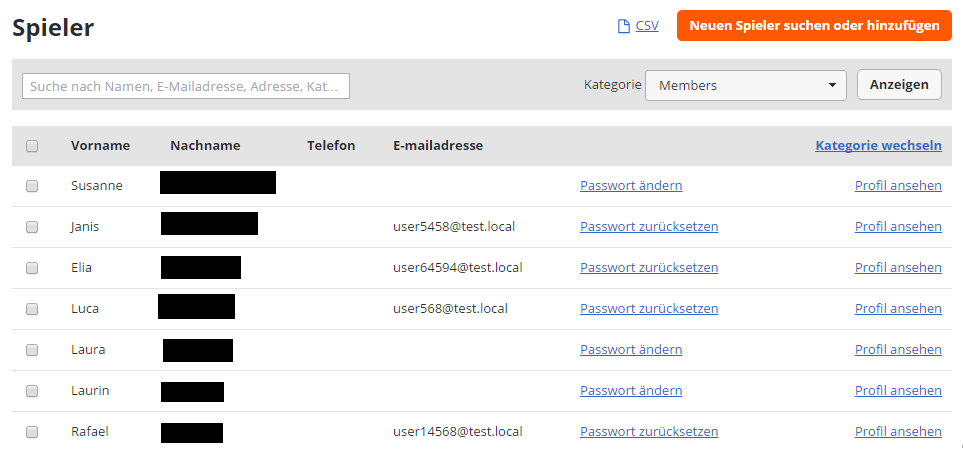The image size is (963, 455).
Task: Open 'Neuen Spieler suchen oder hinzufügen'
Action: tap(814, 26)
